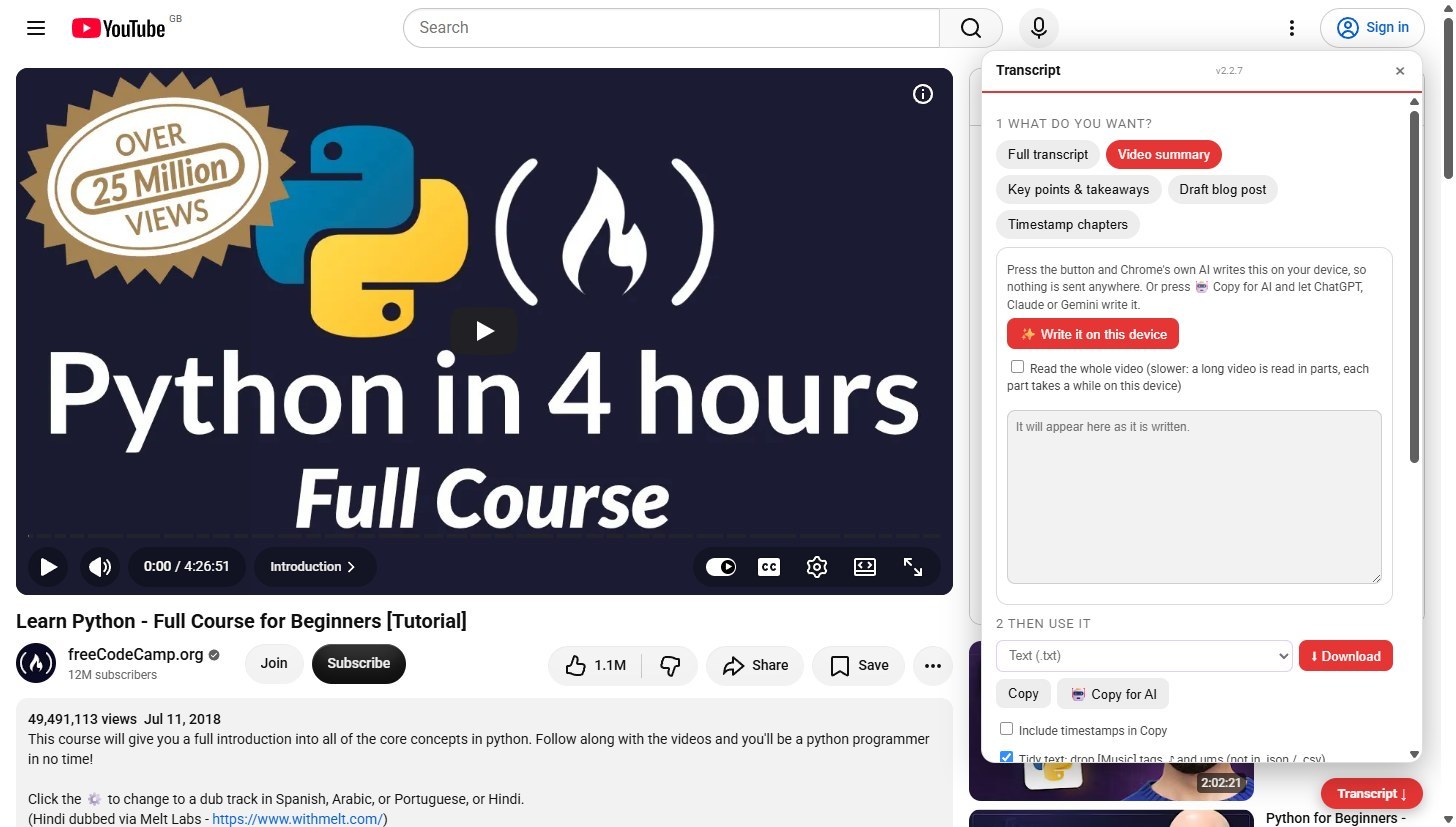Click the Transcript panel scrollbar thumb

point(1414,287)
